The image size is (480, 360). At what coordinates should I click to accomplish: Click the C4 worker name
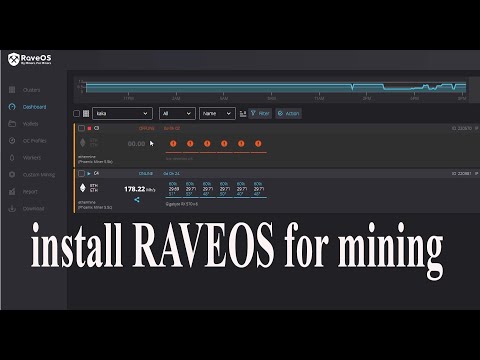click(x=96, y=173)
